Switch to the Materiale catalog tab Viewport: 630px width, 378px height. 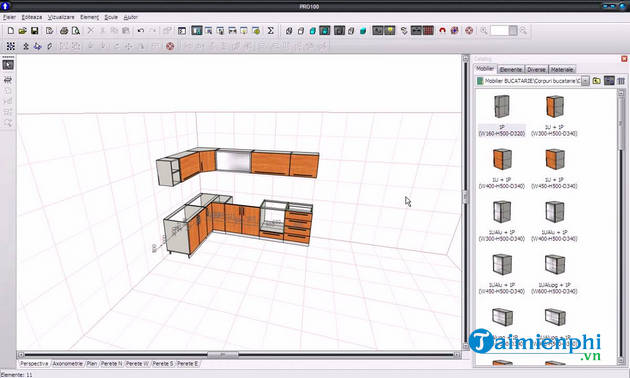[562, 69]
